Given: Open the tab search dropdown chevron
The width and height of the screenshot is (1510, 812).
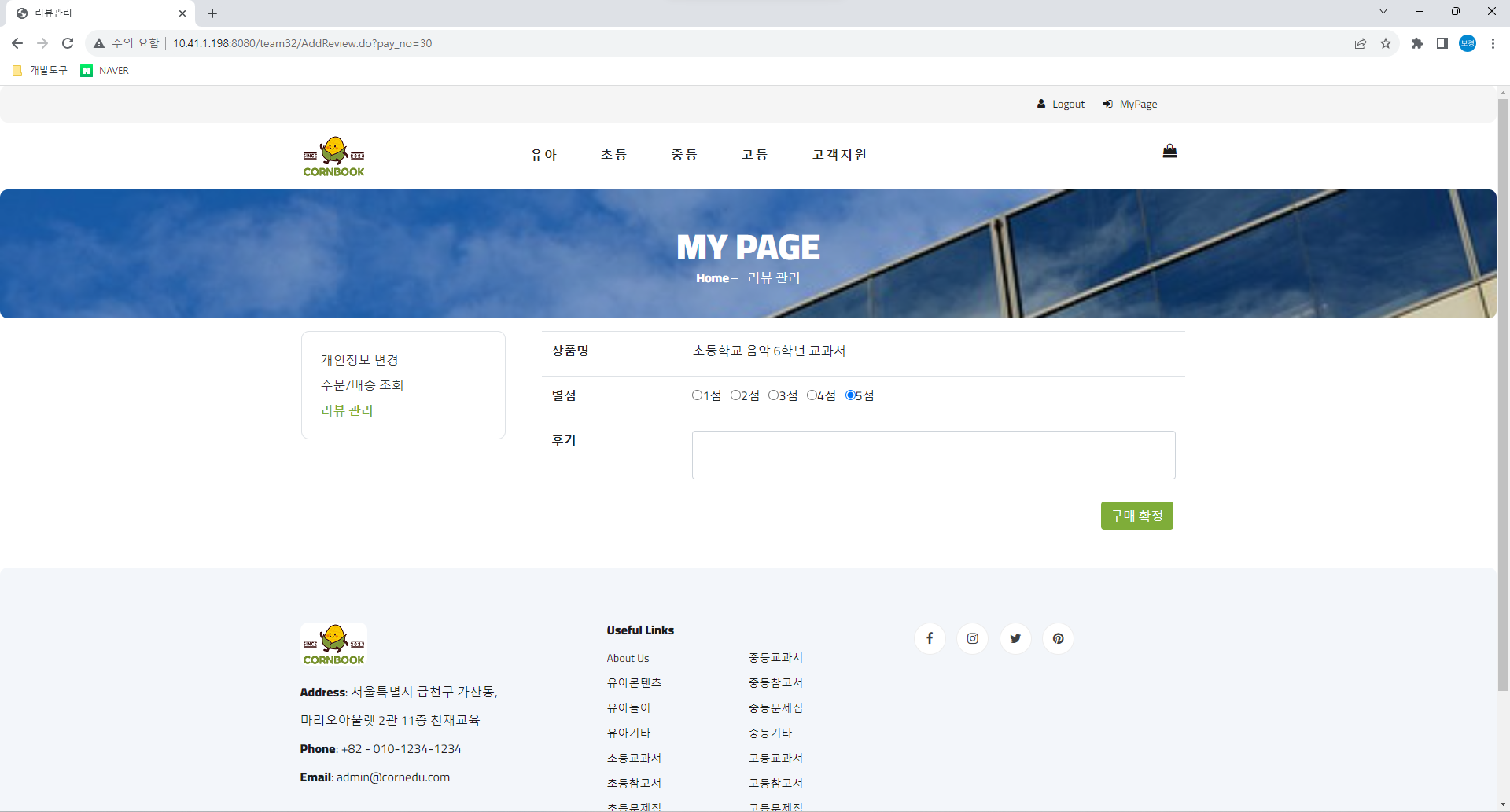Looking at the screenshot, I should point(1383,12).
